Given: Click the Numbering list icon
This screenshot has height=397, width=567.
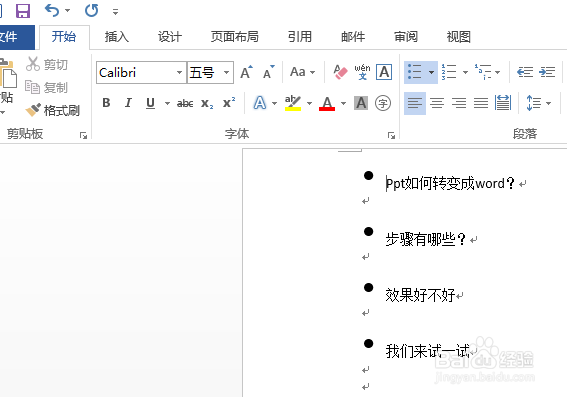Looking at the screenshot, I should (x=449, y=72).
